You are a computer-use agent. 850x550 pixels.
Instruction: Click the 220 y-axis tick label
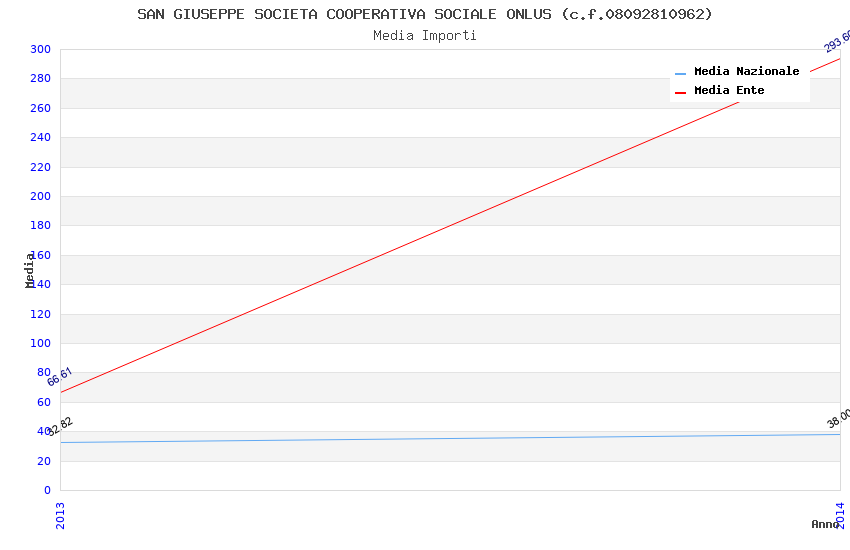click(x=40, y=167)
